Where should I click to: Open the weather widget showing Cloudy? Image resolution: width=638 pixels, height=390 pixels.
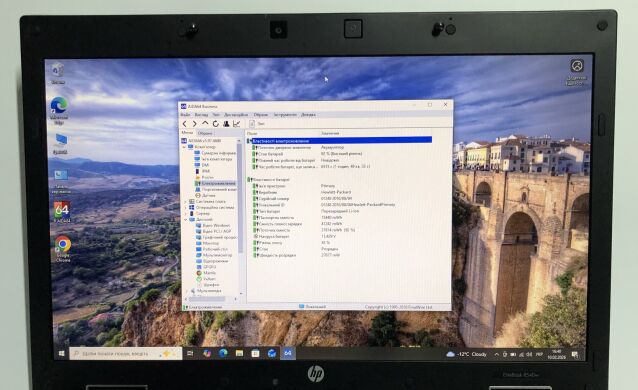coord(467,354)
